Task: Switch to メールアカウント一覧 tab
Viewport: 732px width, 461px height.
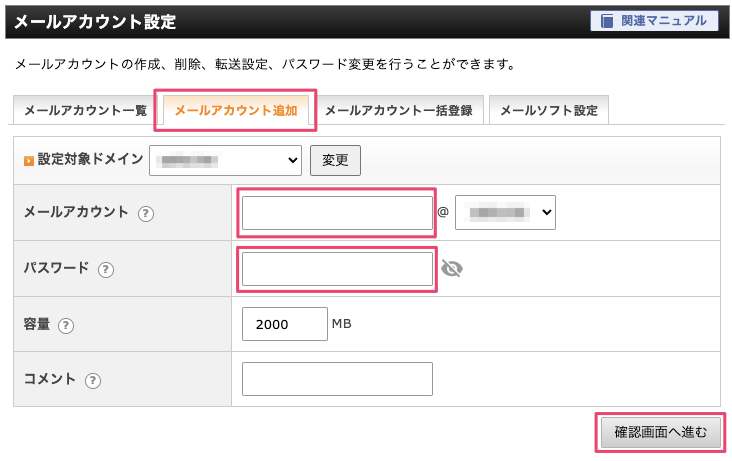Action: (85, 110)
